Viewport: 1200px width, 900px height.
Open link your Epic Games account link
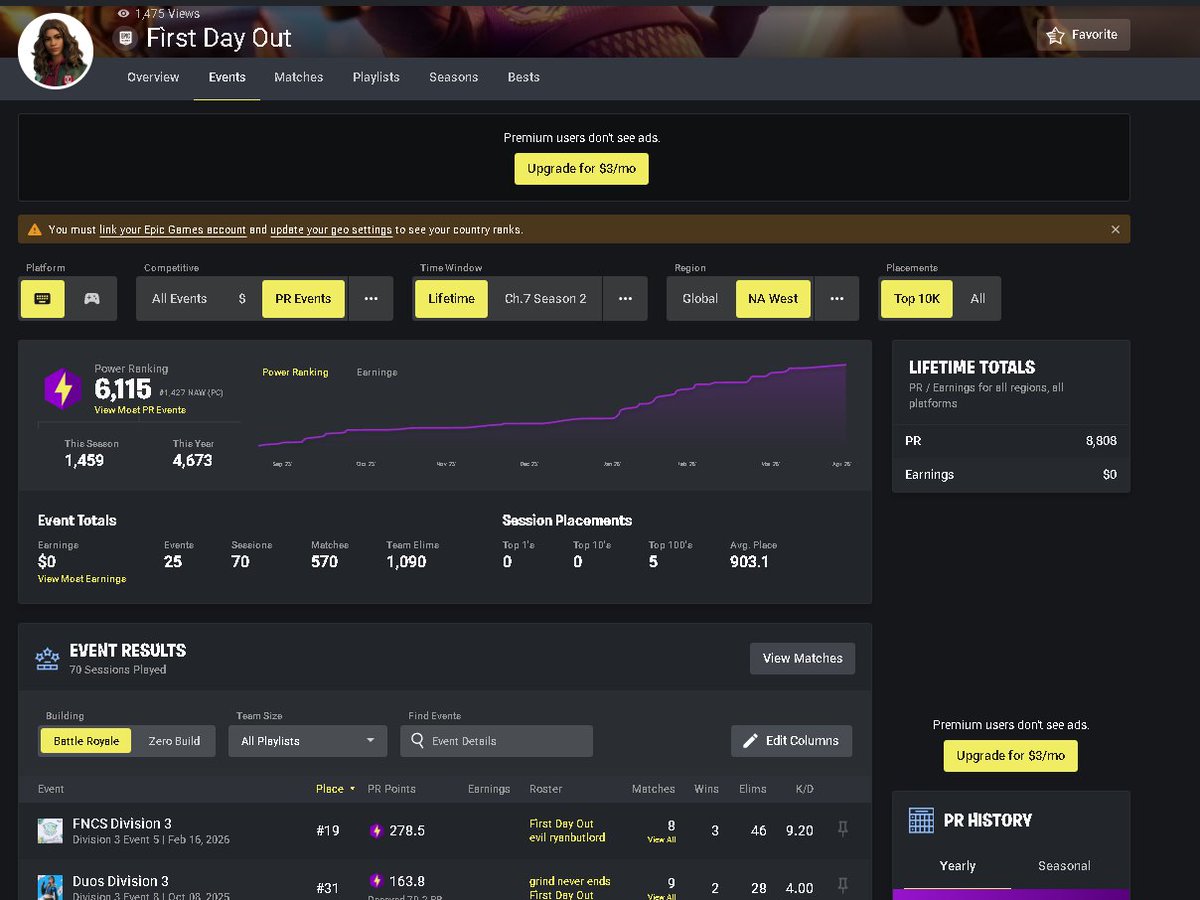click(172, 230)
